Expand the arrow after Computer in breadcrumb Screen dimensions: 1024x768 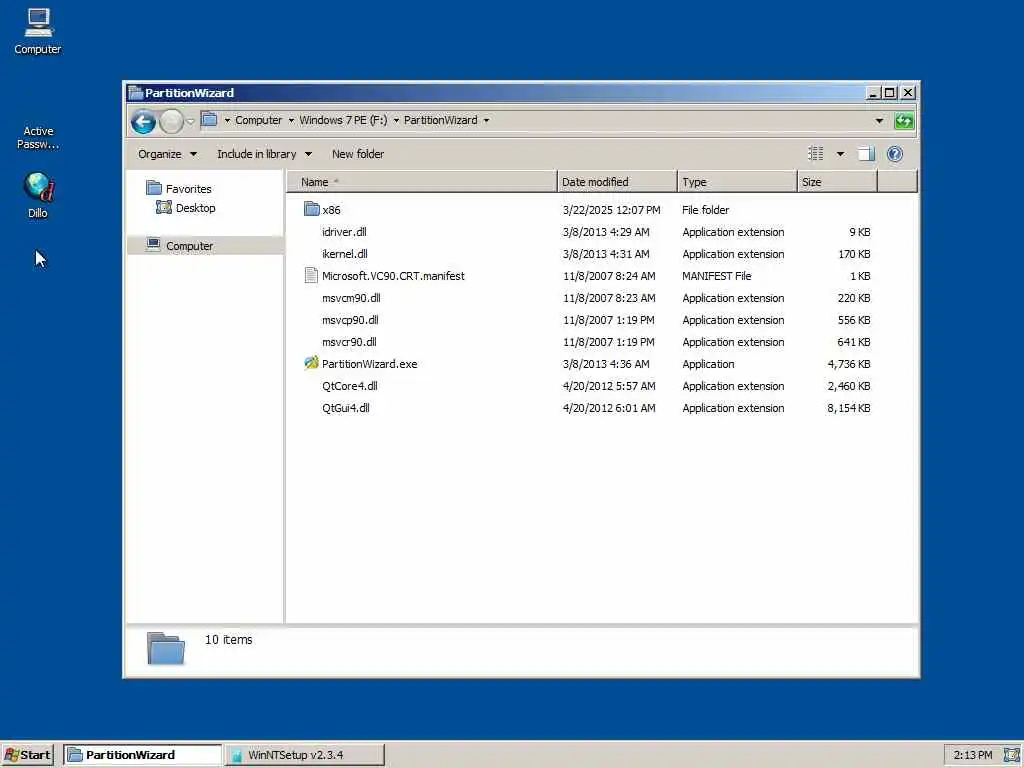point(291,120)
